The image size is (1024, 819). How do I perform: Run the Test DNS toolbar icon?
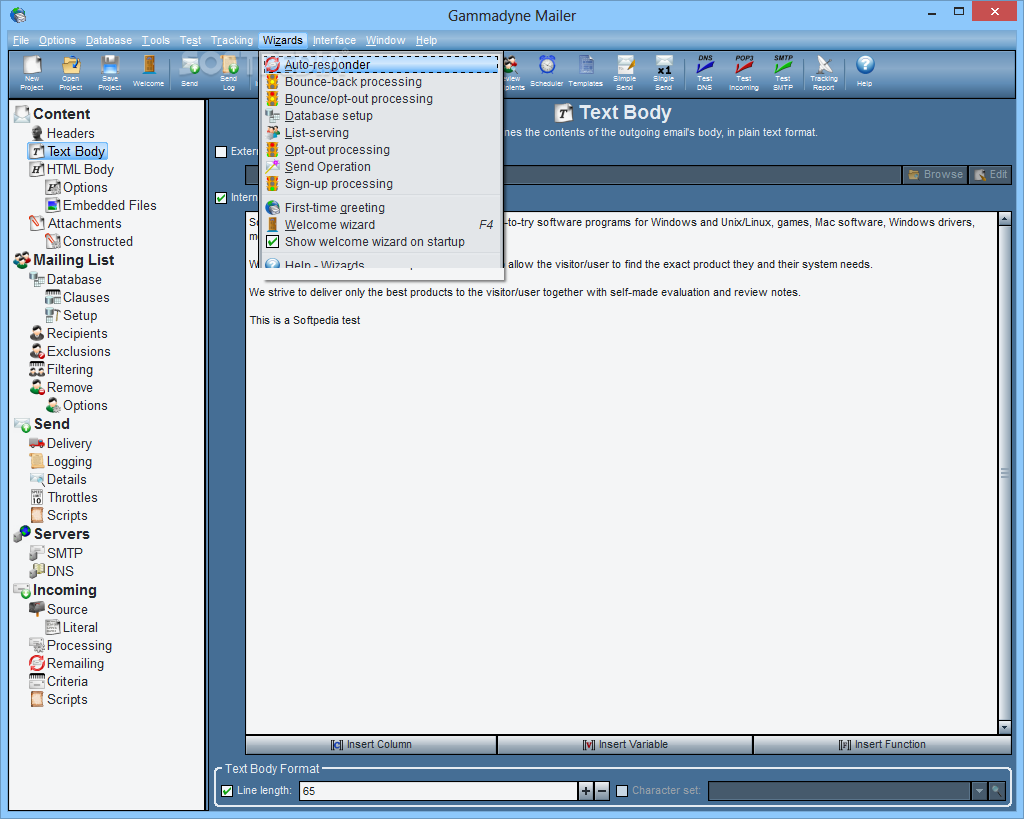705,72
